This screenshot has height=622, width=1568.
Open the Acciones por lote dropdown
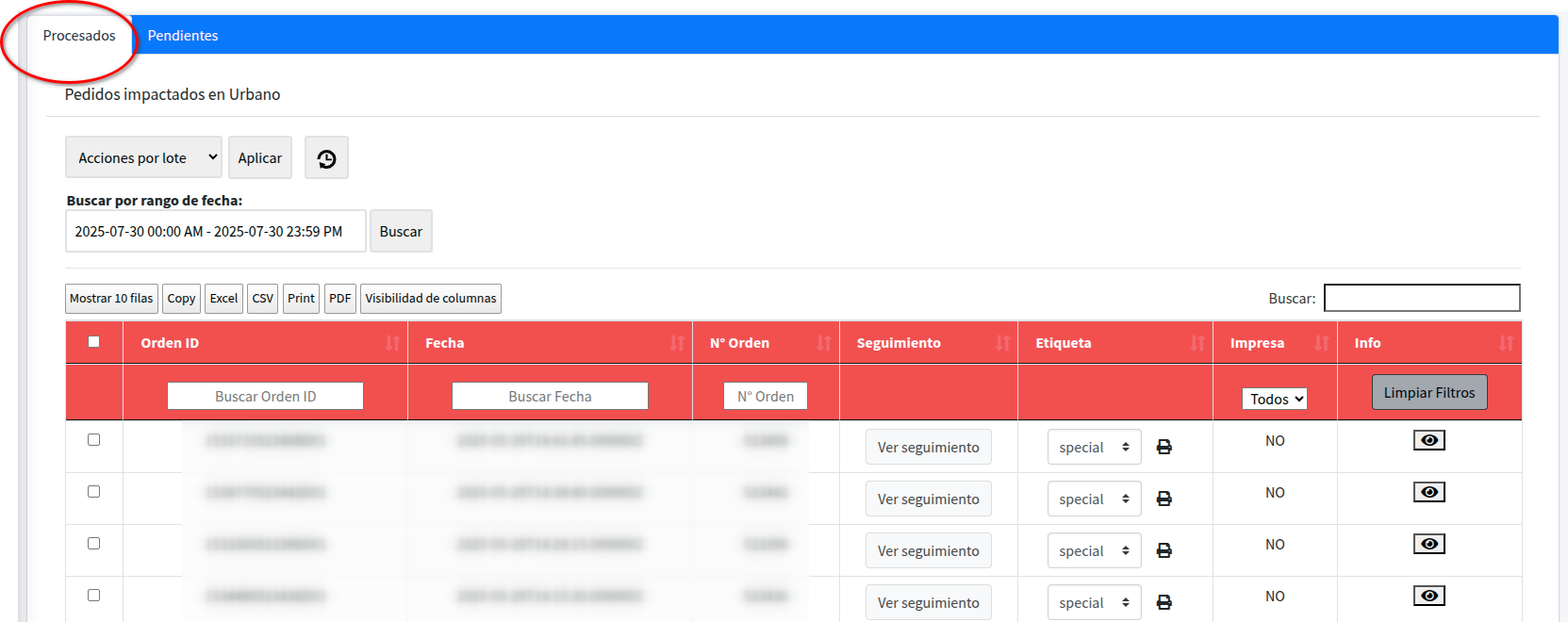143,157
